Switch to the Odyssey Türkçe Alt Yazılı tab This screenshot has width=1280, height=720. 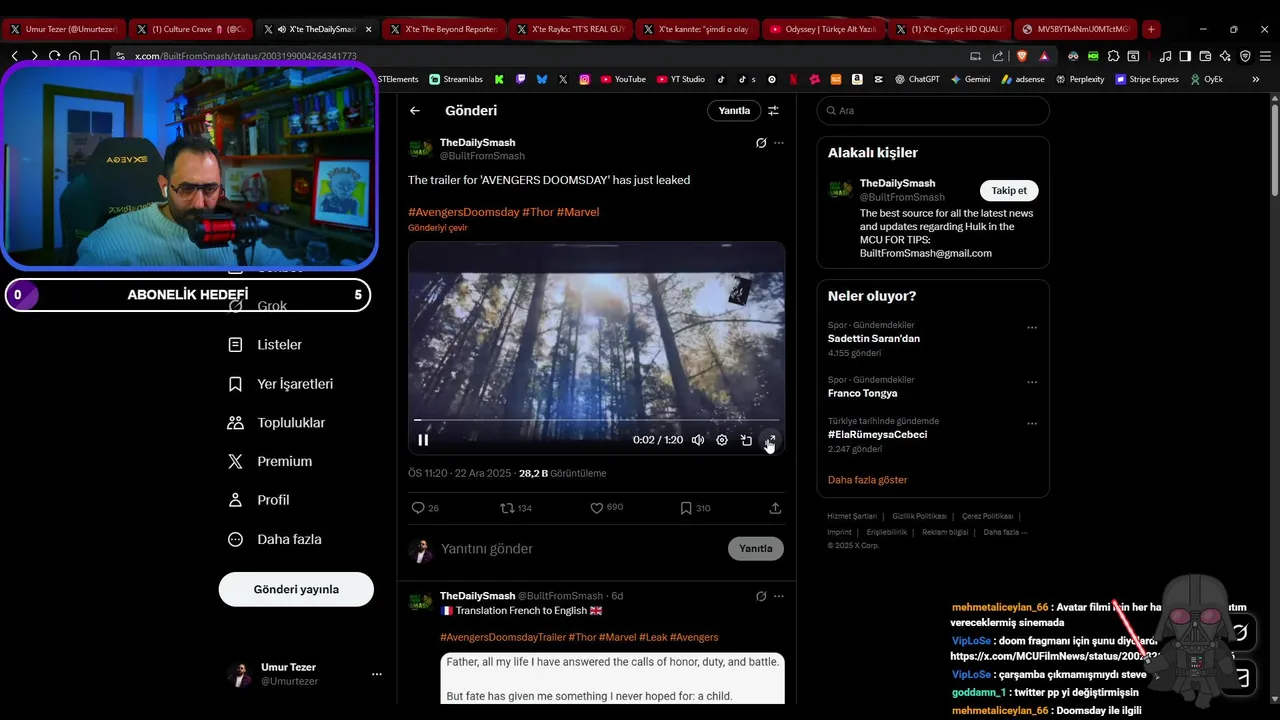click(823, 29)
